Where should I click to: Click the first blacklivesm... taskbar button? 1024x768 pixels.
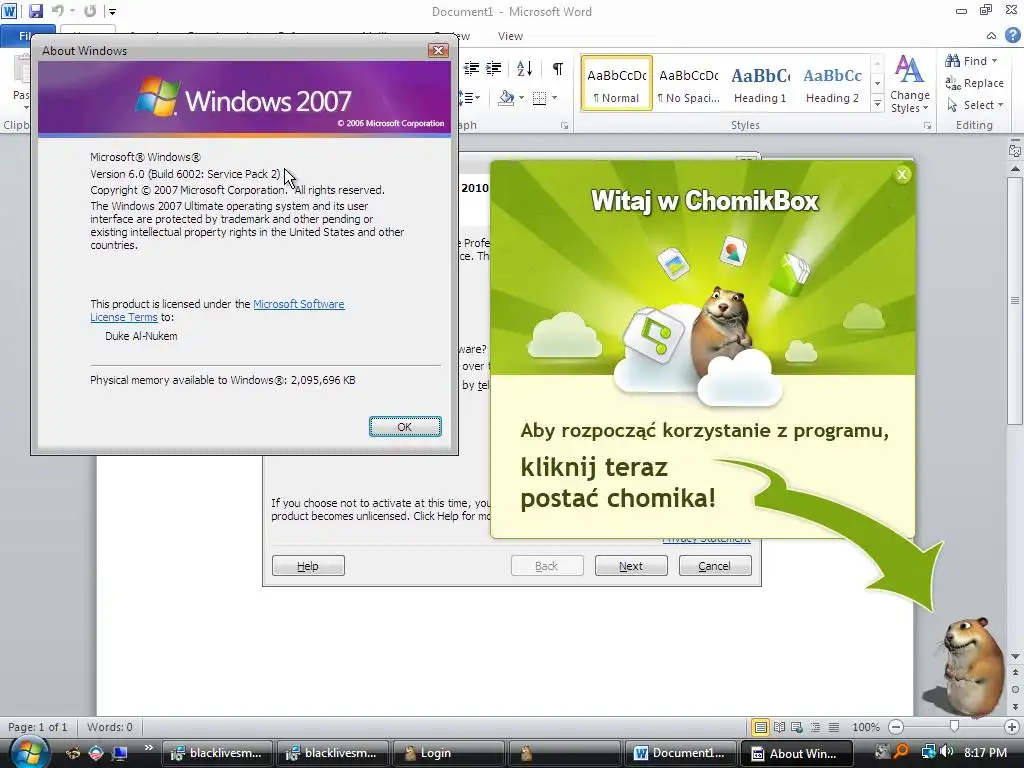pyautogui.click(x=217, y=753)
